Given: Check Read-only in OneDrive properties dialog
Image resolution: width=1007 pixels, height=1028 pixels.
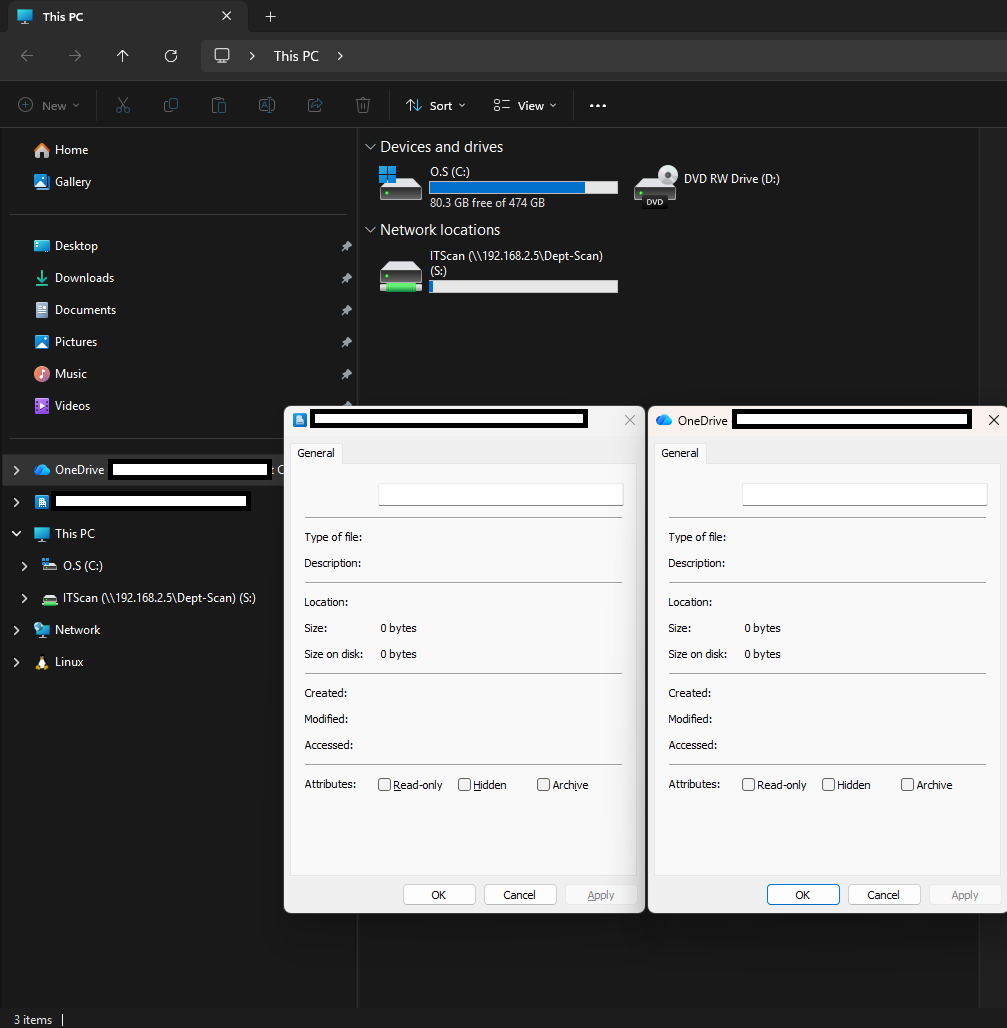Looking at the screenshot, I should tap(749, 785).
